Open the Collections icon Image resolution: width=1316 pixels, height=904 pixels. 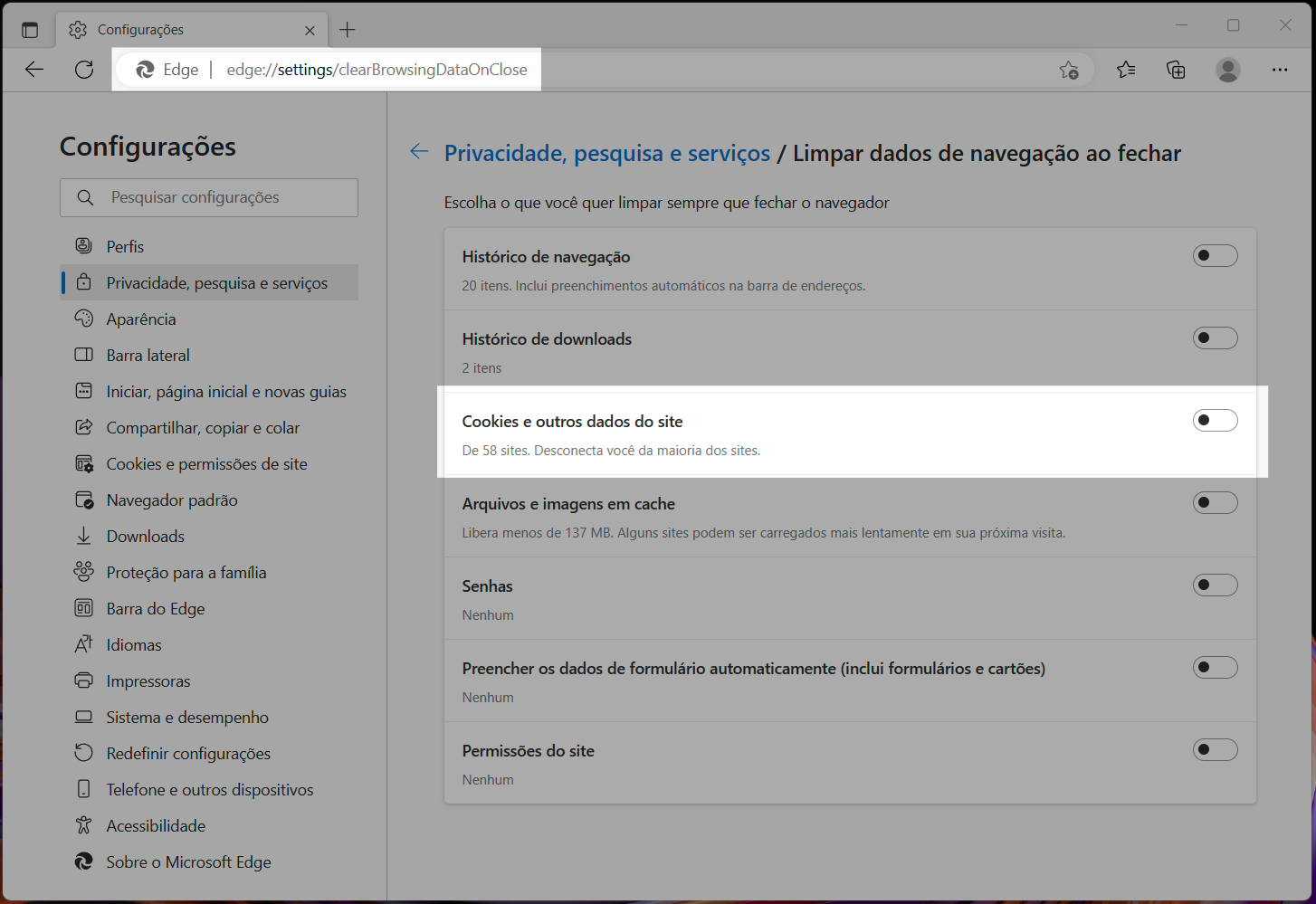pos(1176,70)
